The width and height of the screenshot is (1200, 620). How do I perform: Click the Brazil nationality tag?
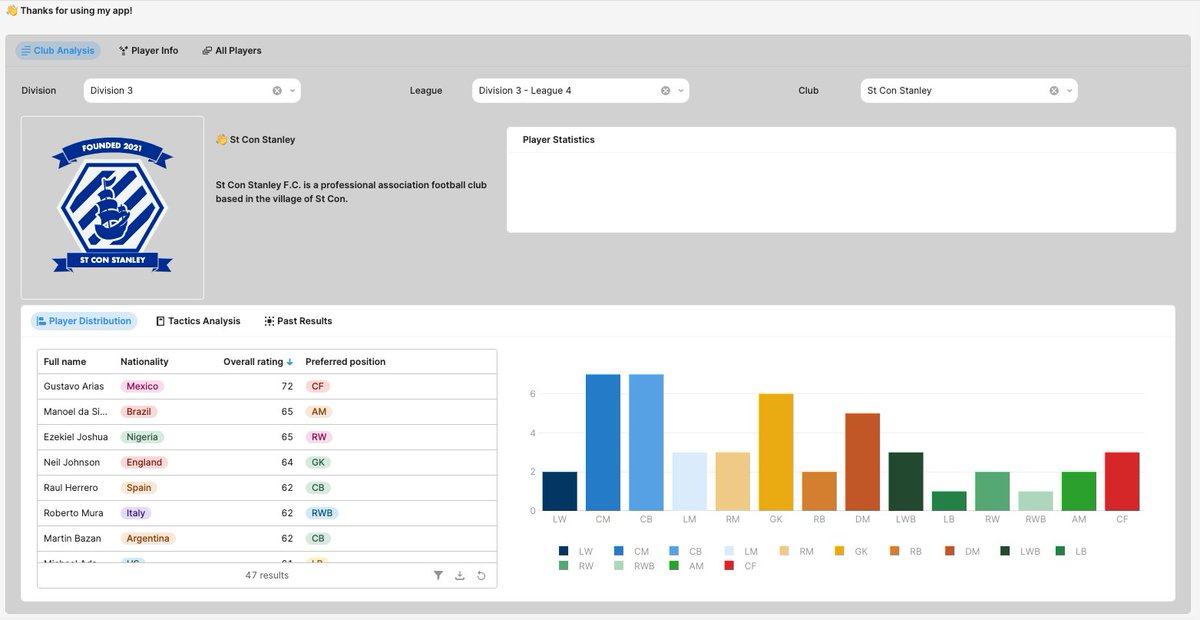pos(139,411)
